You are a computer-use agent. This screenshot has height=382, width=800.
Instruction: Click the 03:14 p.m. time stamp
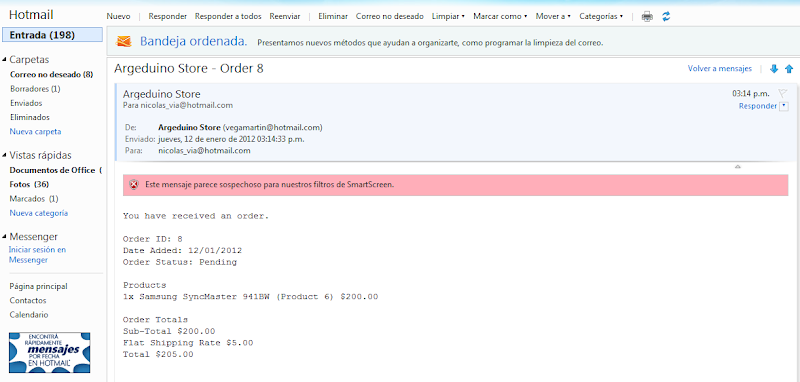[x=751, y=93]
